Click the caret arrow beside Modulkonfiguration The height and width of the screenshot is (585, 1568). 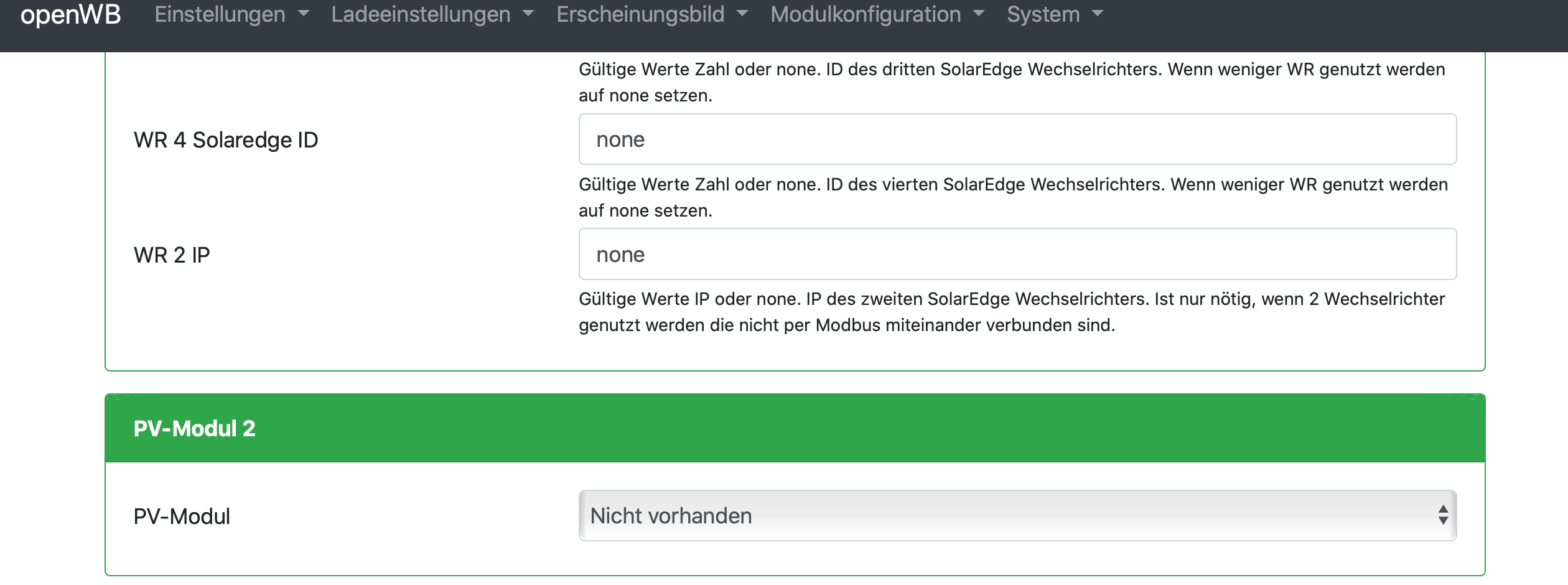pyautogui.click(x=979, y=14)
